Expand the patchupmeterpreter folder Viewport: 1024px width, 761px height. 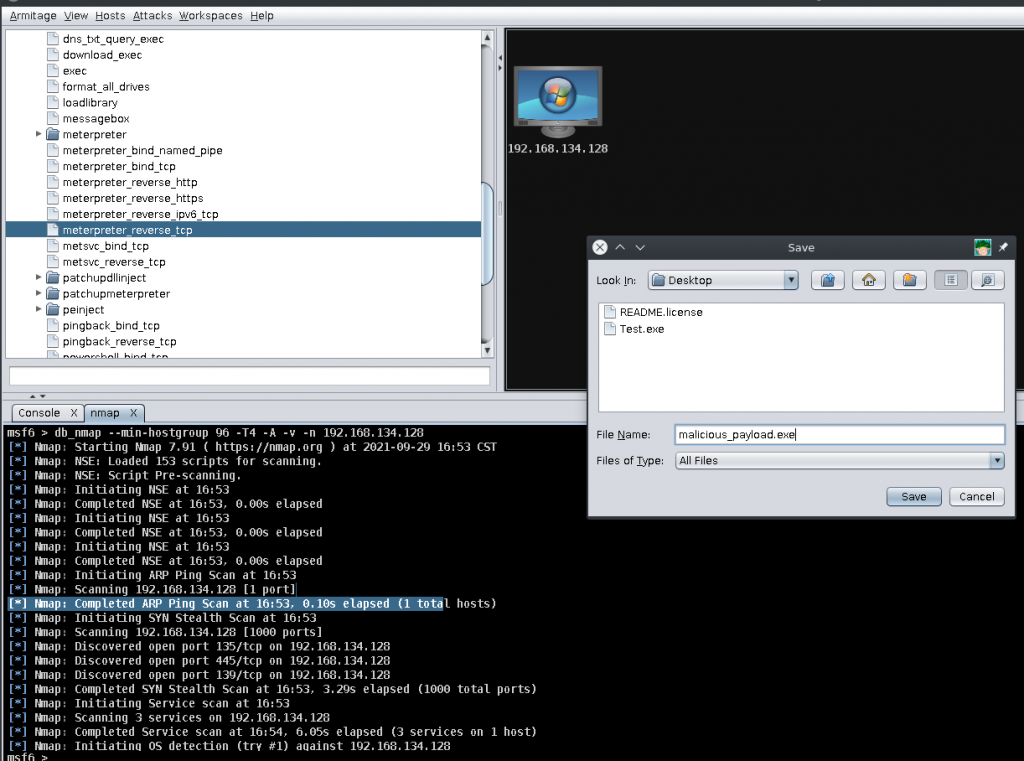point(39,293)
